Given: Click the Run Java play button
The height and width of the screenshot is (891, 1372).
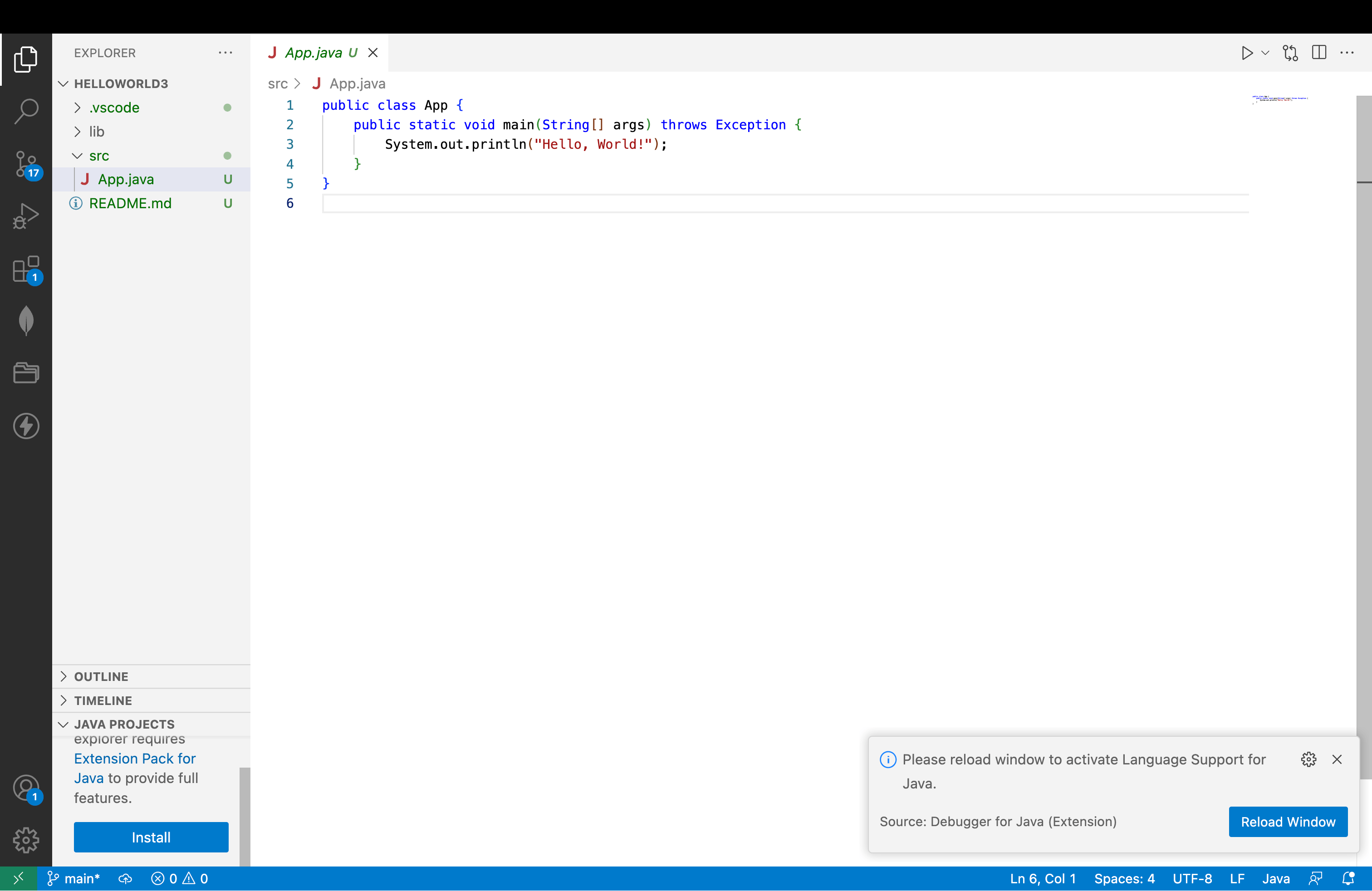Looking at the screenshot, I should 1247,53.
